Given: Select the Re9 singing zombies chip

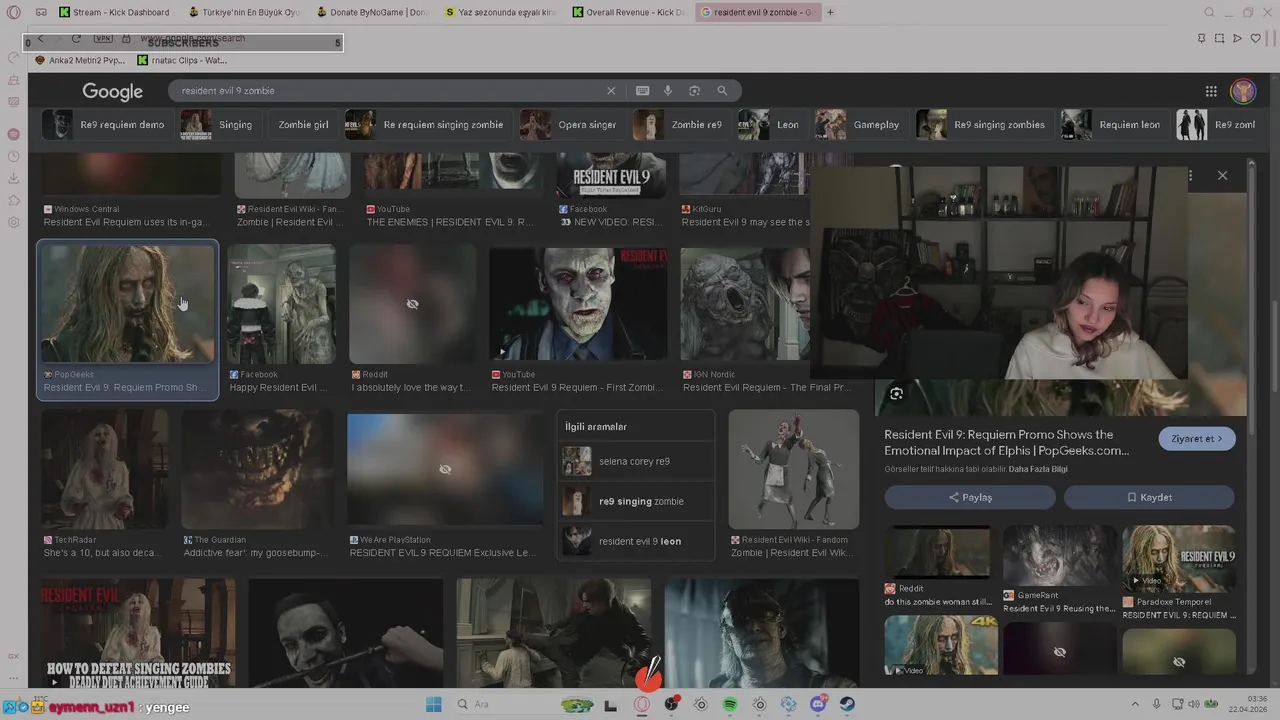Looking at the screenshot, I should coord(983,125).
